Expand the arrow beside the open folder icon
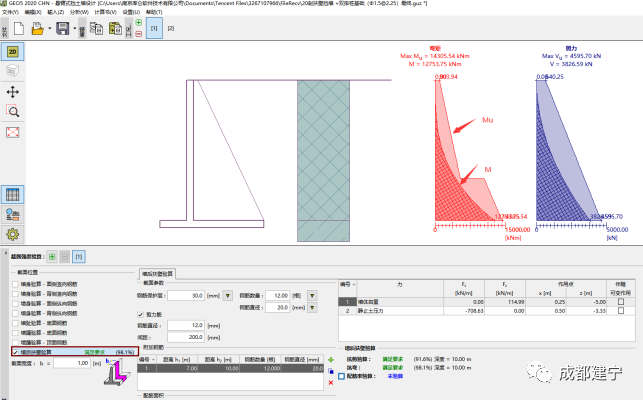 click(x=50, y=29)
